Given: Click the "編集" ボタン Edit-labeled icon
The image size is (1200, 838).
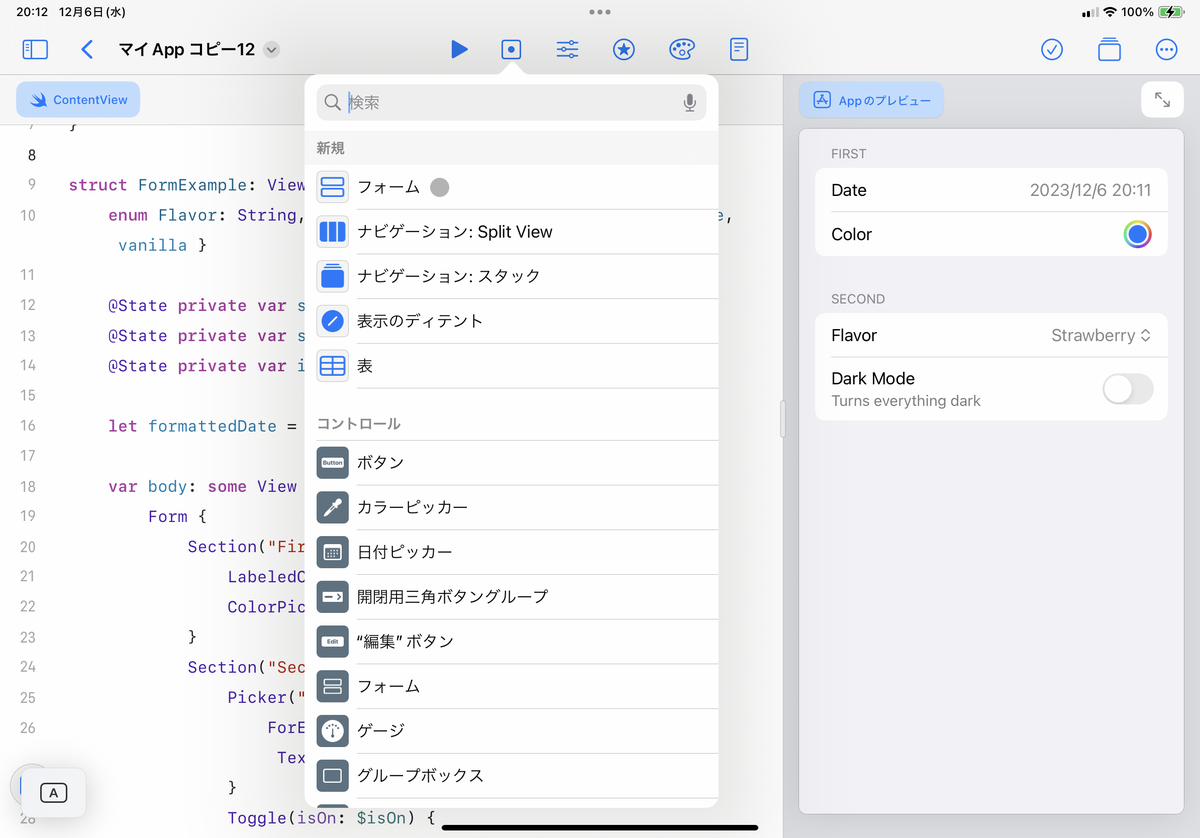Looking at the screenshot, I should (333, 641).
